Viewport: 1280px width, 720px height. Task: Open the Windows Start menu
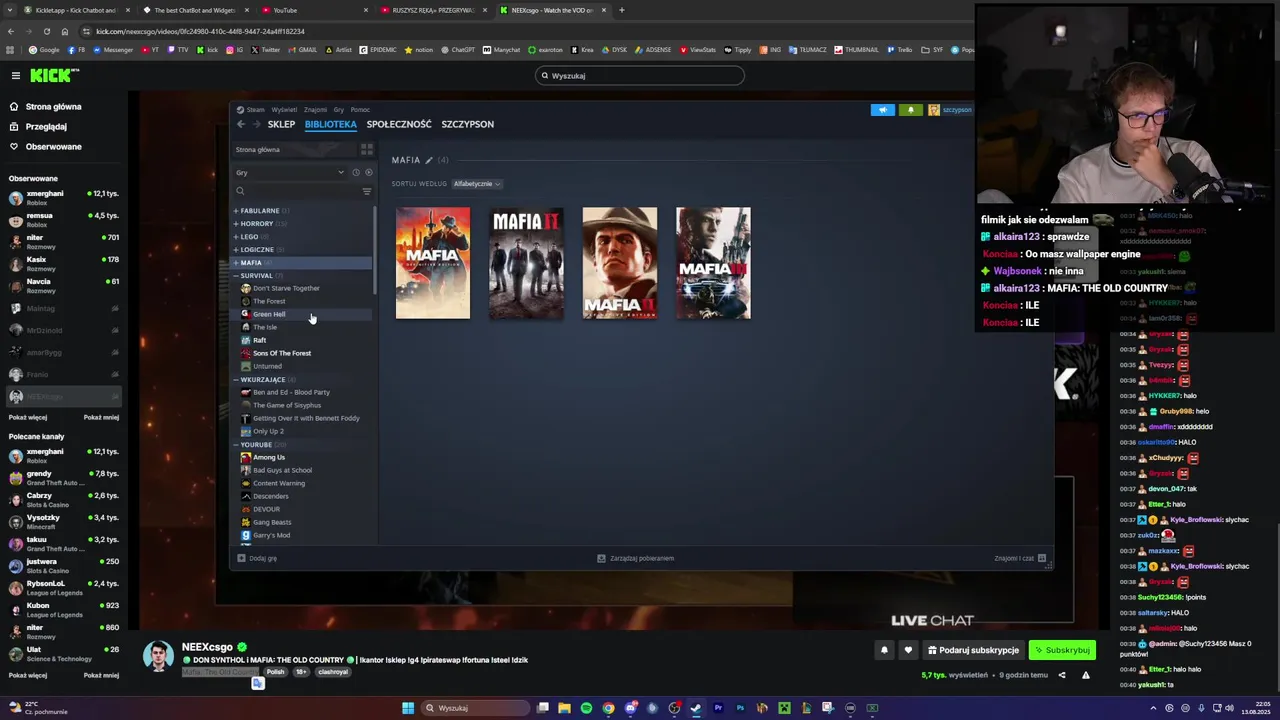(x=408, y=708)
